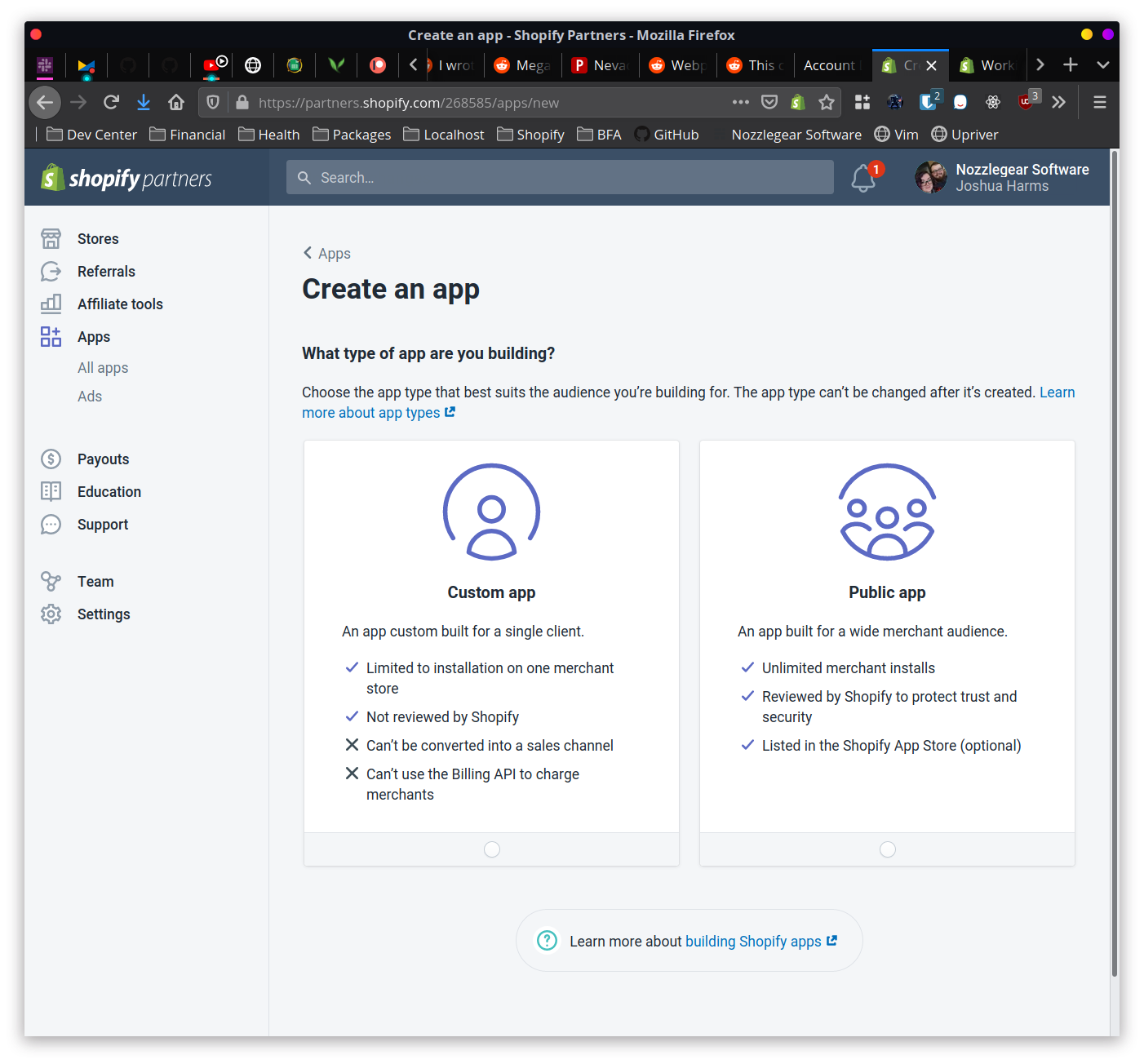Click the site lock padlock icon
Screen dimensions: 1144x1064
(x=242, y=102)
